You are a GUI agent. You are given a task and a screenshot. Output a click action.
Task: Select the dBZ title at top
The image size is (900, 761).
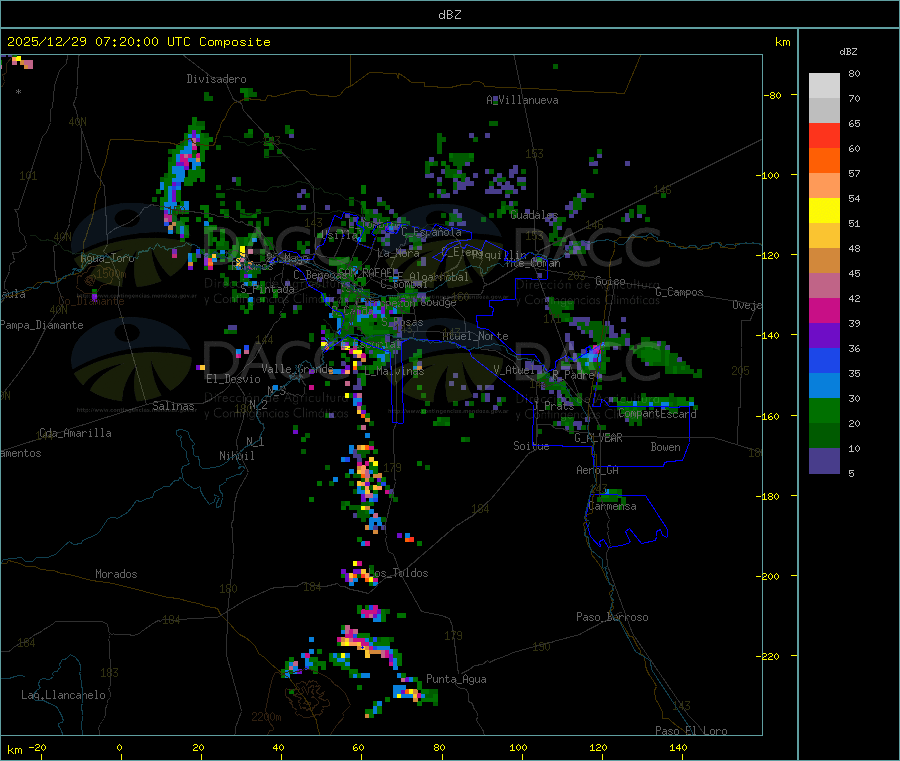(x=449, y=15)
